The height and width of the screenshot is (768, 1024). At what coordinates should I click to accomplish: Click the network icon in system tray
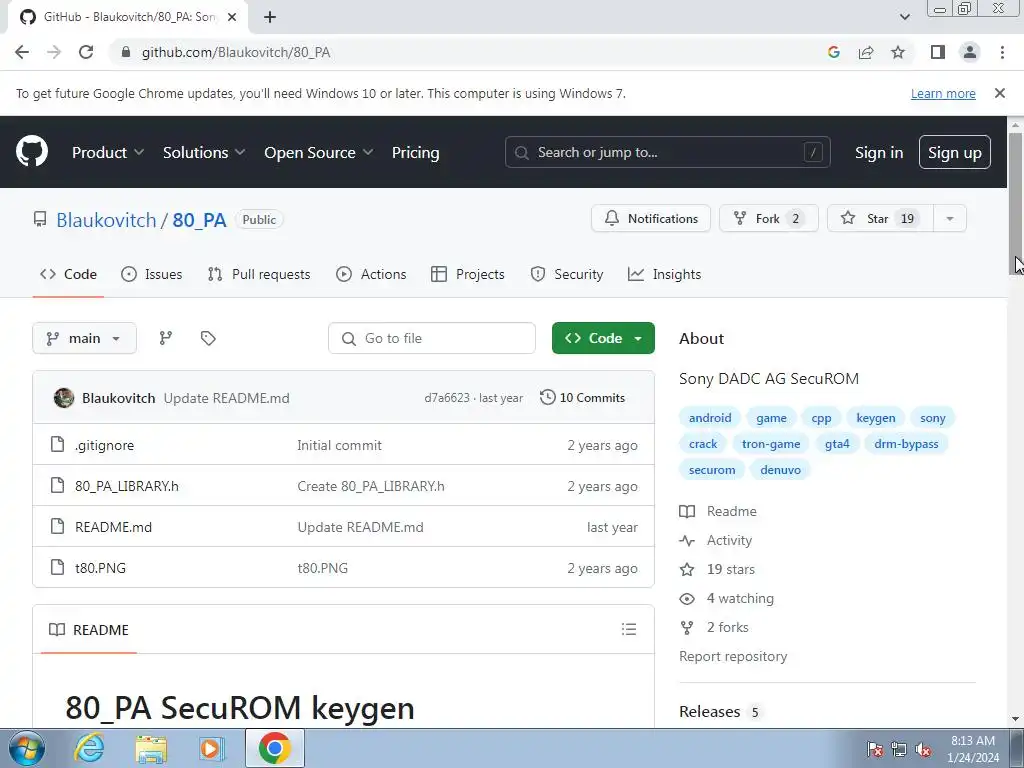[x=899, y=749]
